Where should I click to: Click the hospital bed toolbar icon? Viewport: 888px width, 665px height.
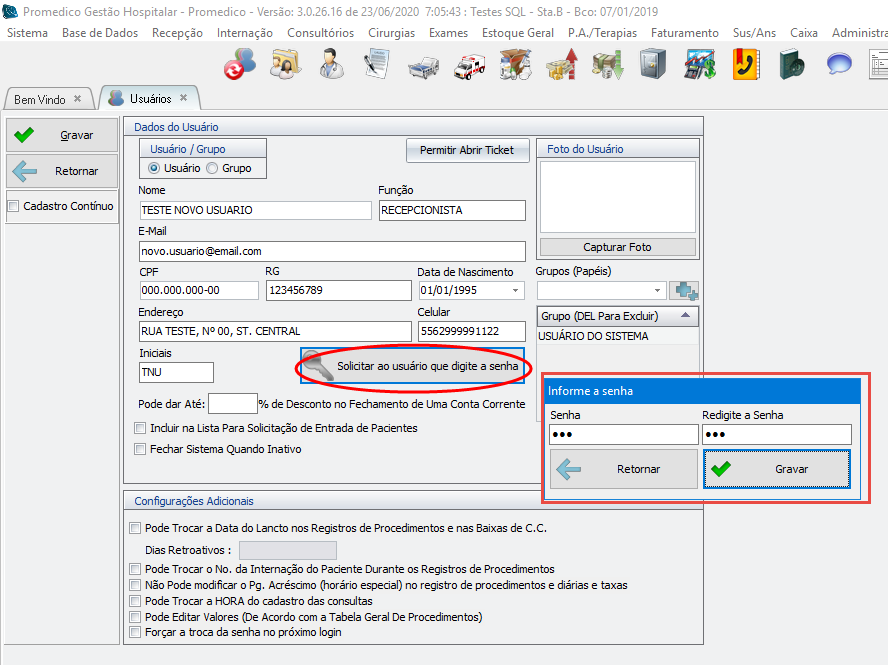point(423,66)
